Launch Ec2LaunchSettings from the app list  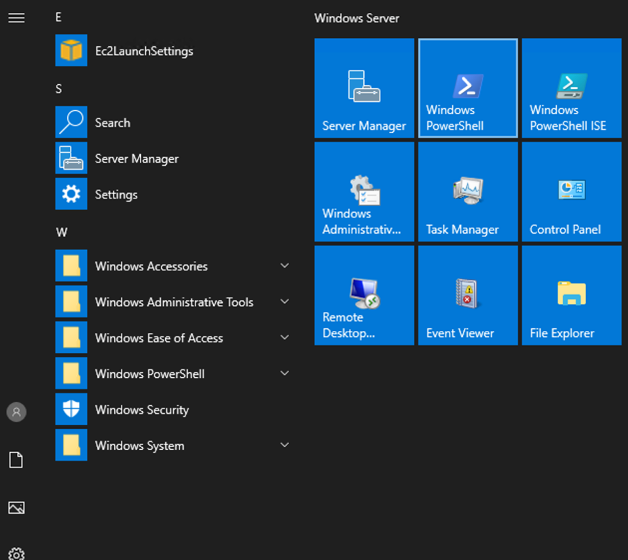tap(172, 50)
